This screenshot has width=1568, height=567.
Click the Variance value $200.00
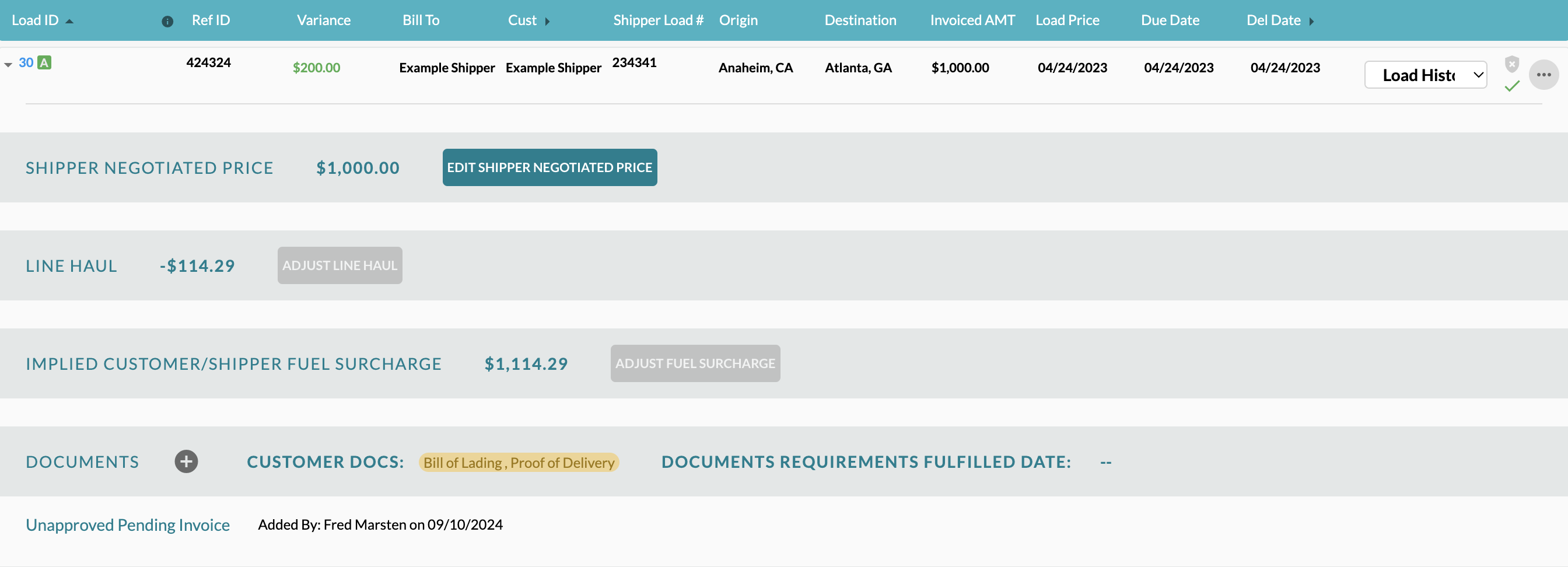(x=317, y=68)
